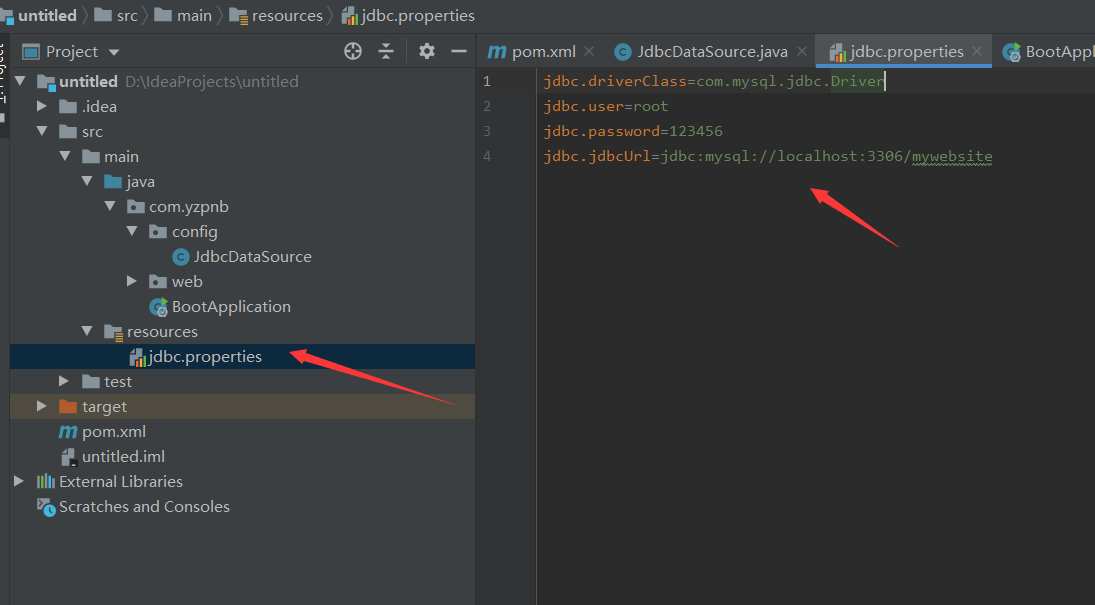Select the target folder row
The height and width of the screenshot is (605, 1095).
coord(242,407)
